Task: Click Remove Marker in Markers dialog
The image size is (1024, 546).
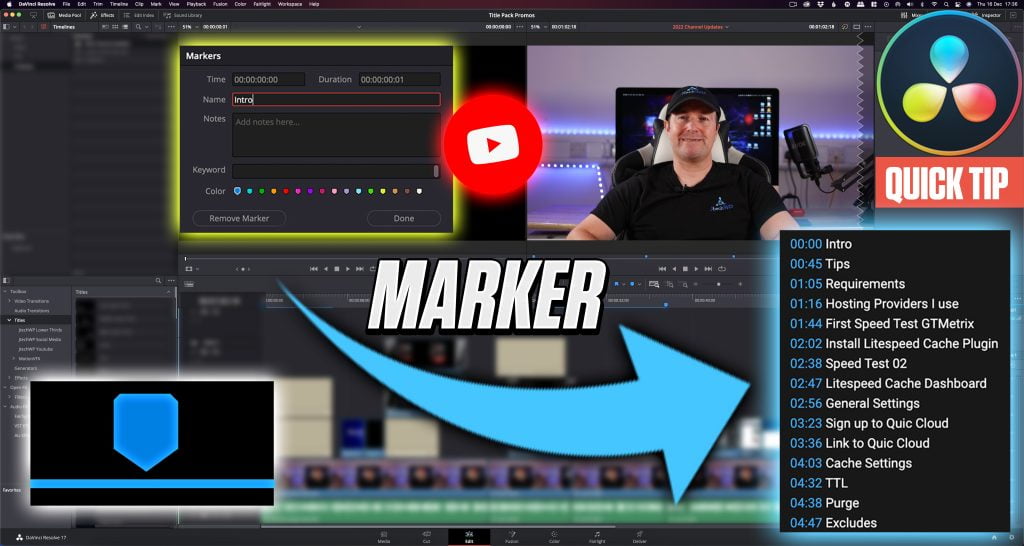Action: [x=239, y=218]
